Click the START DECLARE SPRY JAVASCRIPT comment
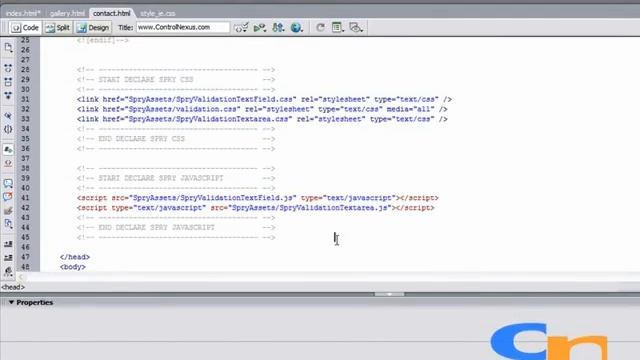640x360 pixels. 176,178
